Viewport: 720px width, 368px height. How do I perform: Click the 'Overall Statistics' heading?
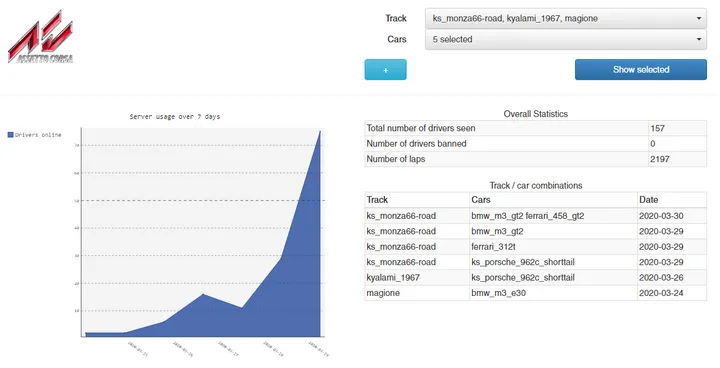(x=535, y=114)
